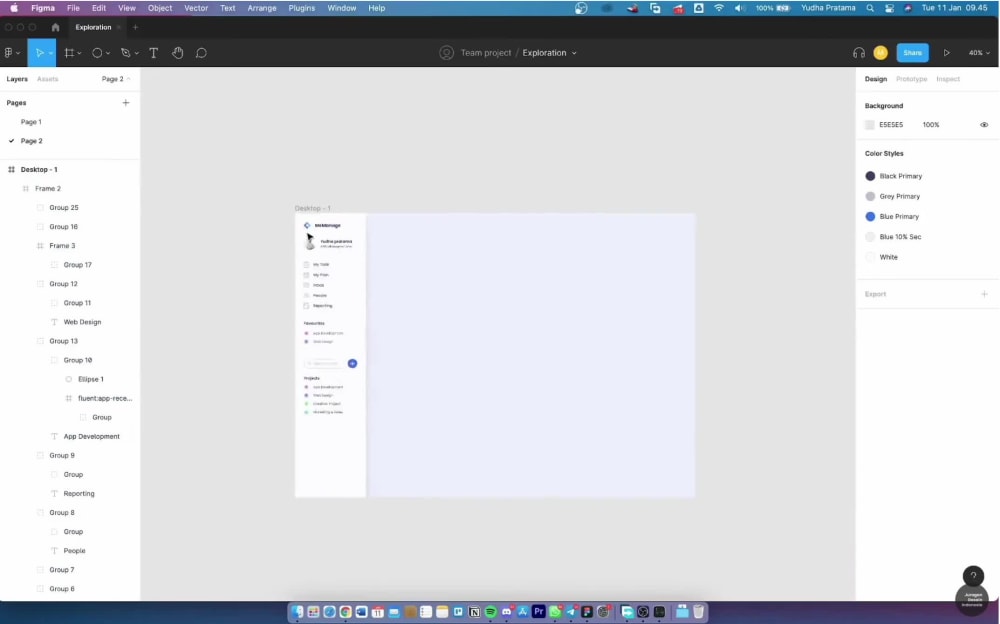This screenshot has width=1000, height=624.
Task: Click the blue plus button in canvas sidebar
Action: (x=352, y=364)
